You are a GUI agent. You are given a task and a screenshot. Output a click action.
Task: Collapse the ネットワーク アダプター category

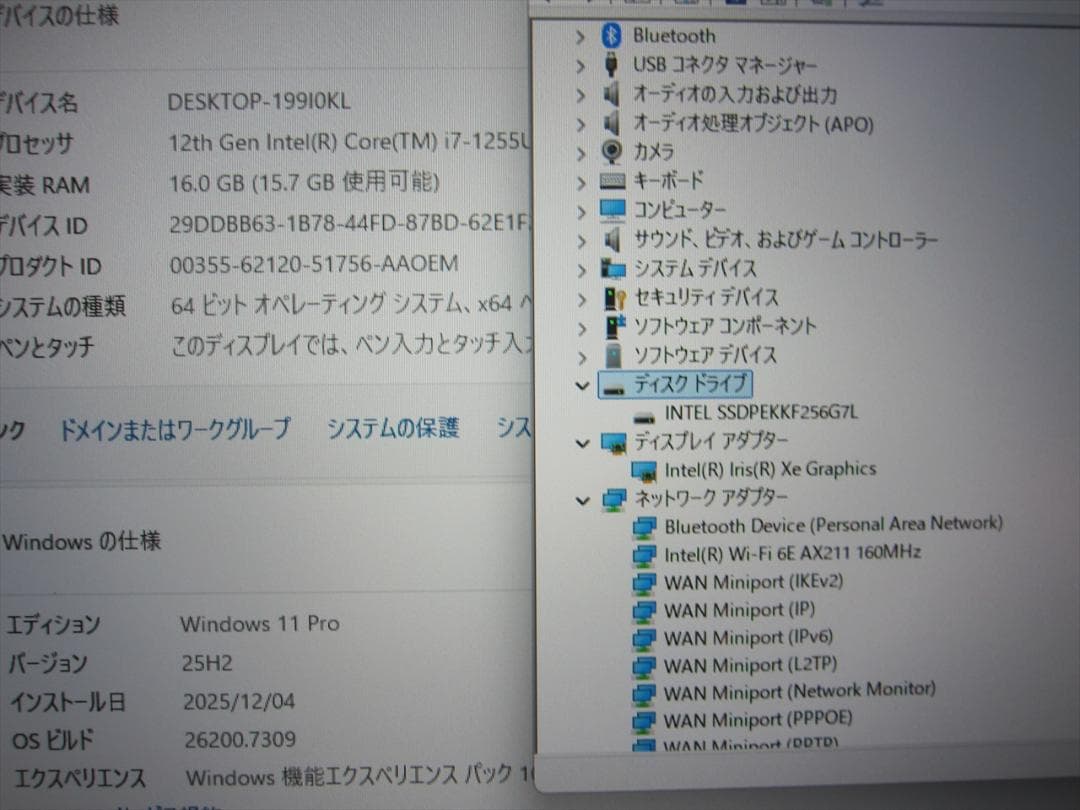[583, 498]
